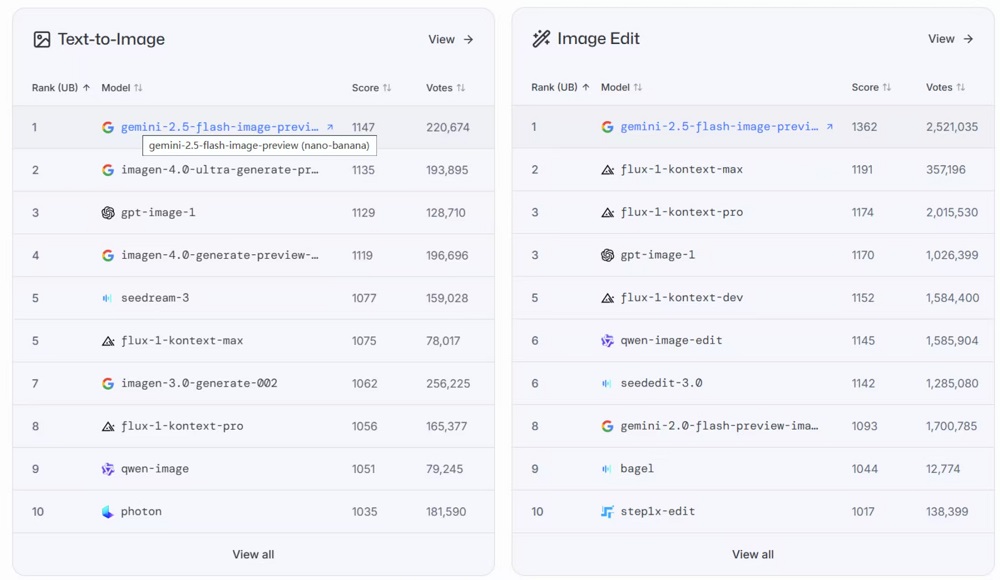1000x580 pixels.
Task: Click View all under Image Edit table
Action: [753, 555]
